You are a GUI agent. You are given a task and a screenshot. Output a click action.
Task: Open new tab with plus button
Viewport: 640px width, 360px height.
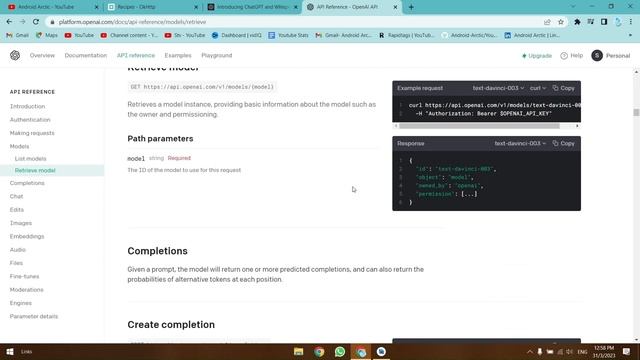point(411,7)
